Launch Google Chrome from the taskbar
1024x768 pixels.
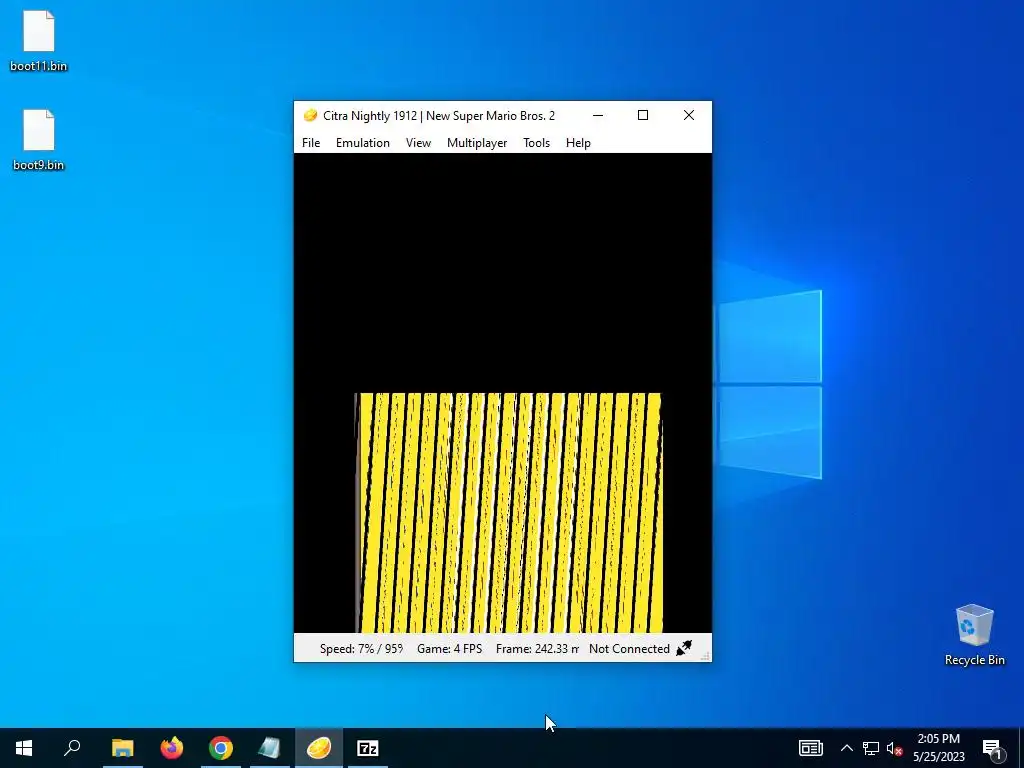tap(221, 748)
